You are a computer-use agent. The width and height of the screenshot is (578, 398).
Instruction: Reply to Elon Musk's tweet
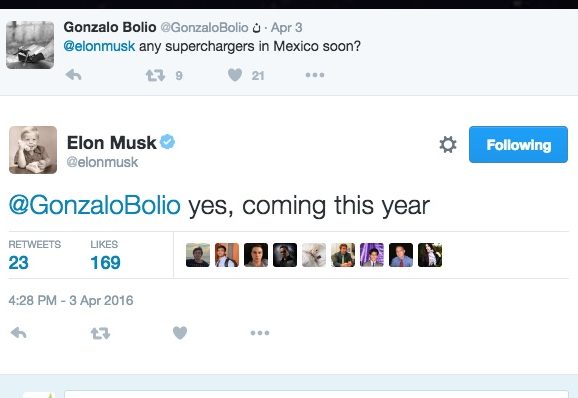[18, 333]
